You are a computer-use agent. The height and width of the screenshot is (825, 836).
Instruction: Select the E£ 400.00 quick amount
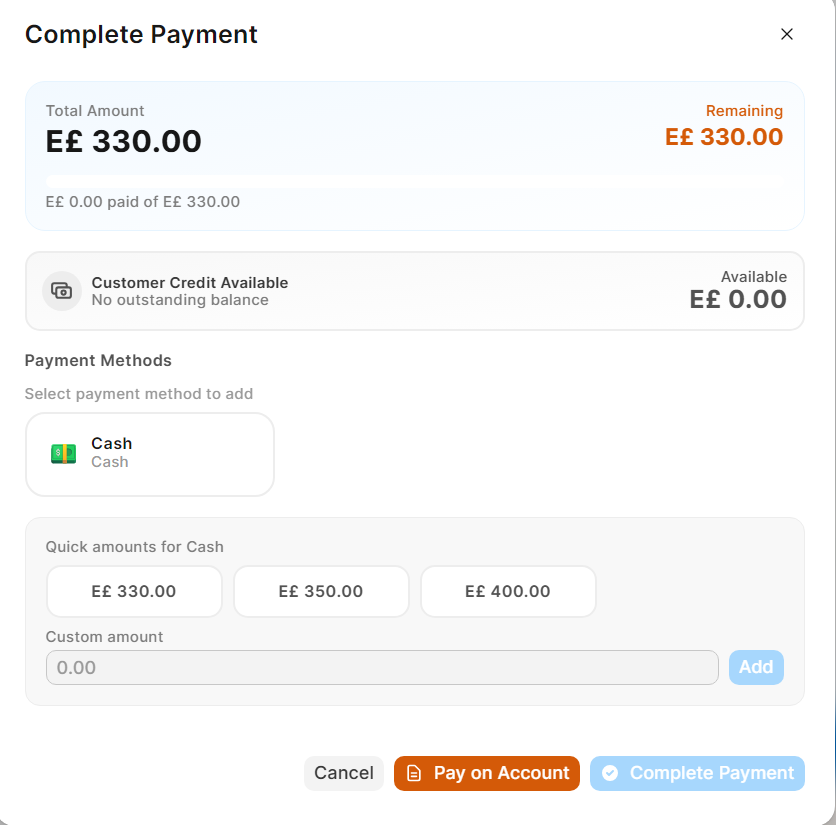coord(508,591)
